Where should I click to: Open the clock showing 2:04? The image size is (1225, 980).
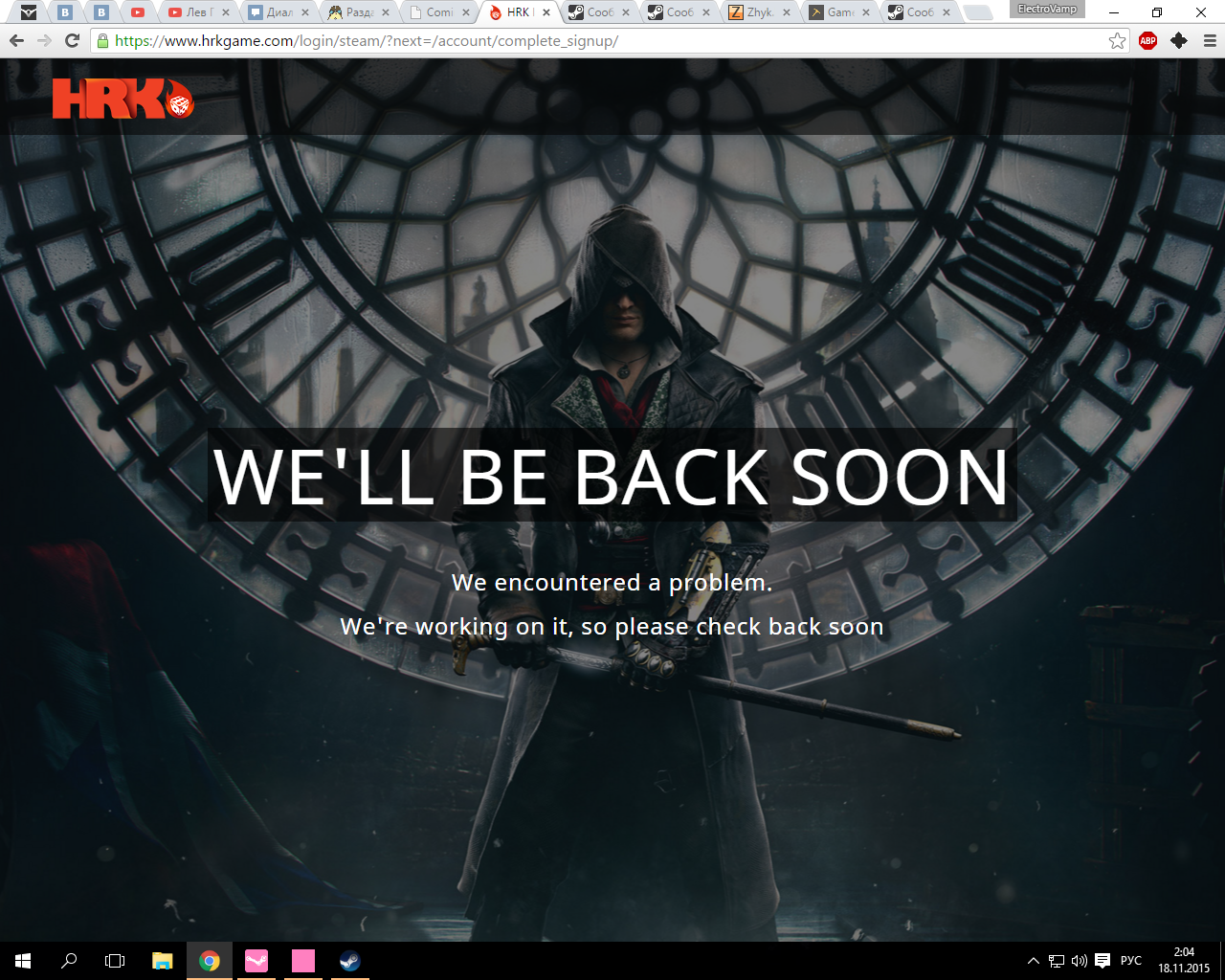click(x=1184, y=961)
